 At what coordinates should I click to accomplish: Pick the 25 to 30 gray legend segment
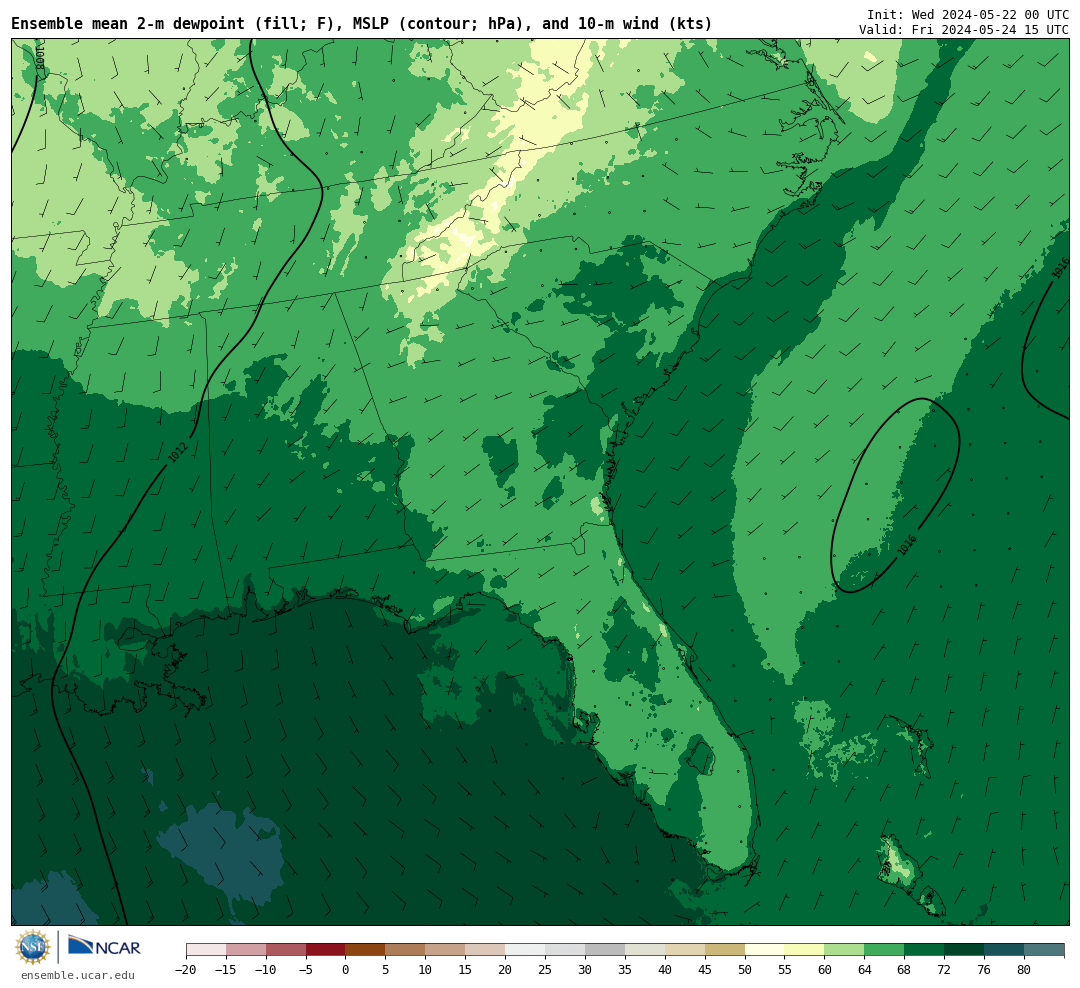coord(565,950)
